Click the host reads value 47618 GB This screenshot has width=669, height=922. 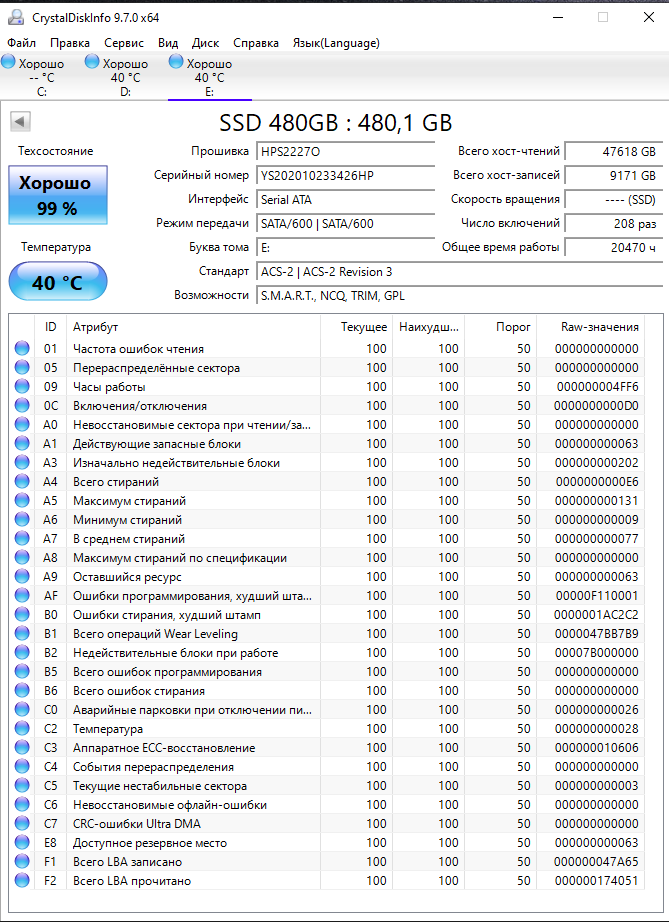point(614,152)
